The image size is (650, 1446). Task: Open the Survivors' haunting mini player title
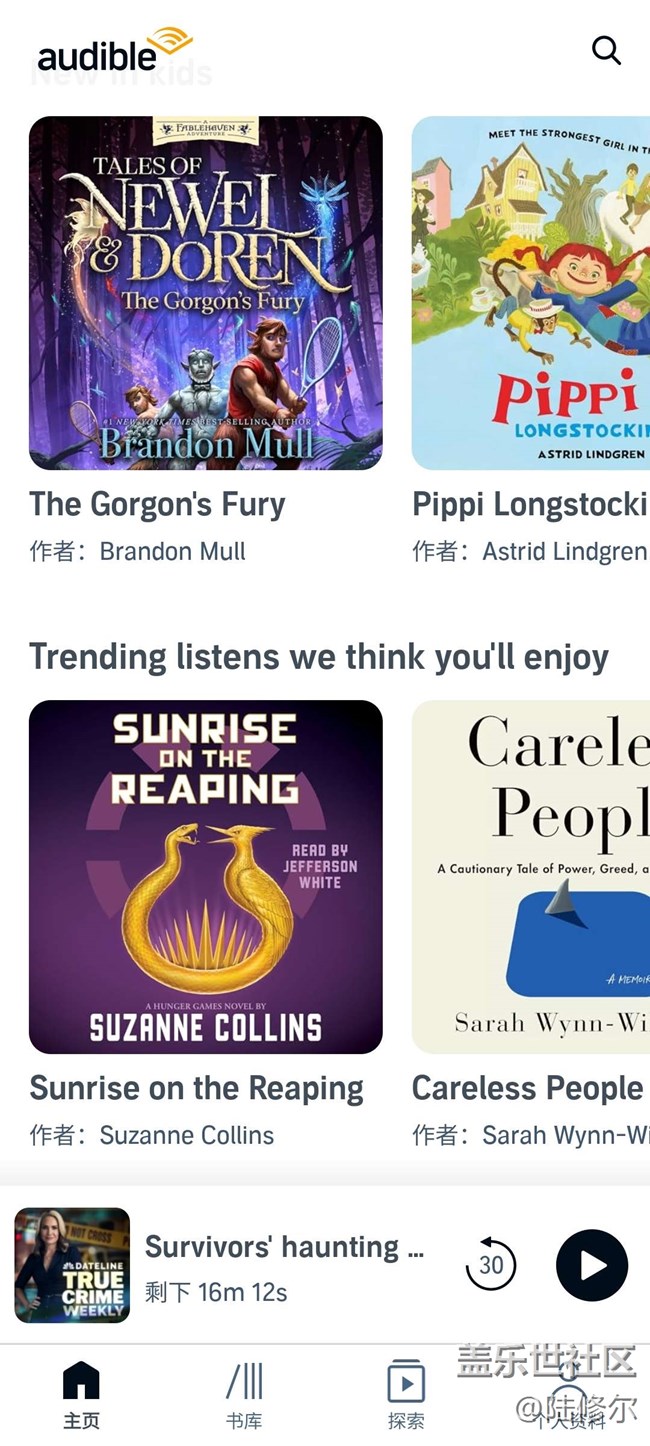(x=285, y=1247)
